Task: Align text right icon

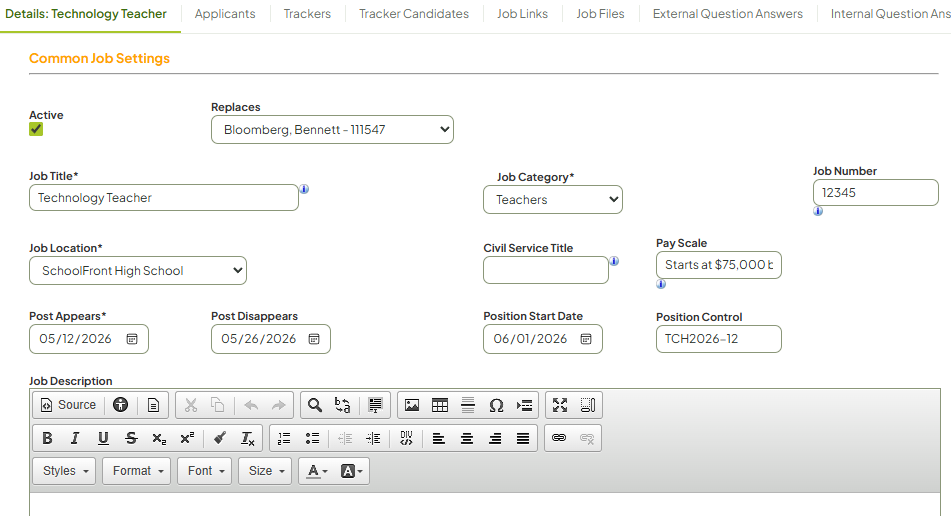Action: pos(495,438)
